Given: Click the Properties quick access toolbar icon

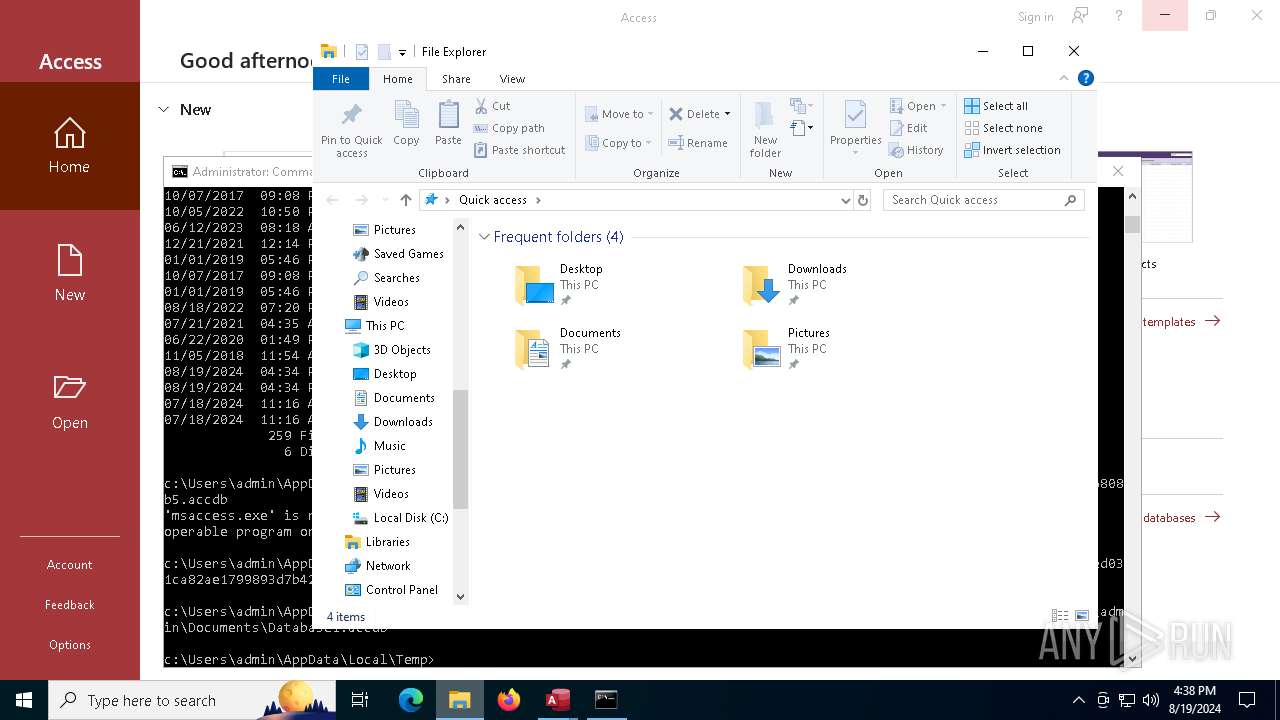Looking at the screenshot, I should point(362,52).
